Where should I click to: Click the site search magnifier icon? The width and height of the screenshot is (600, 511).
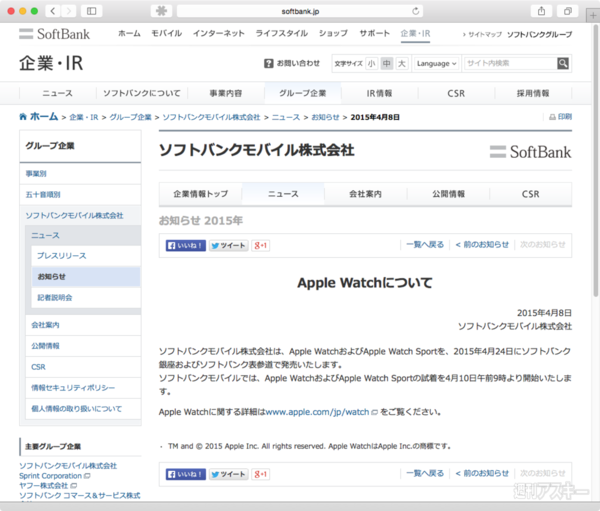coord(562,63)
